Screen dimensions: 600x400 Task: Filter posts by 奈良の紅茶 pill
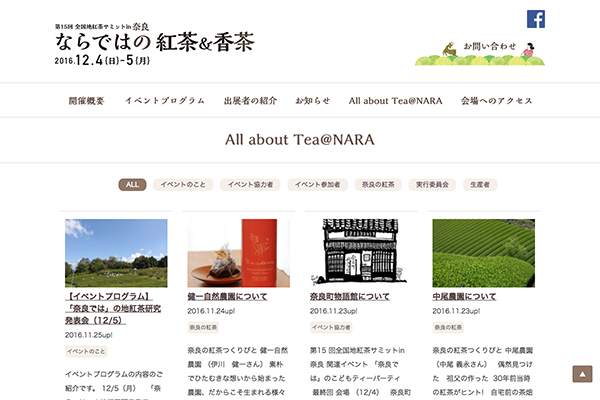pyautogui.click(x=378, y=184)
